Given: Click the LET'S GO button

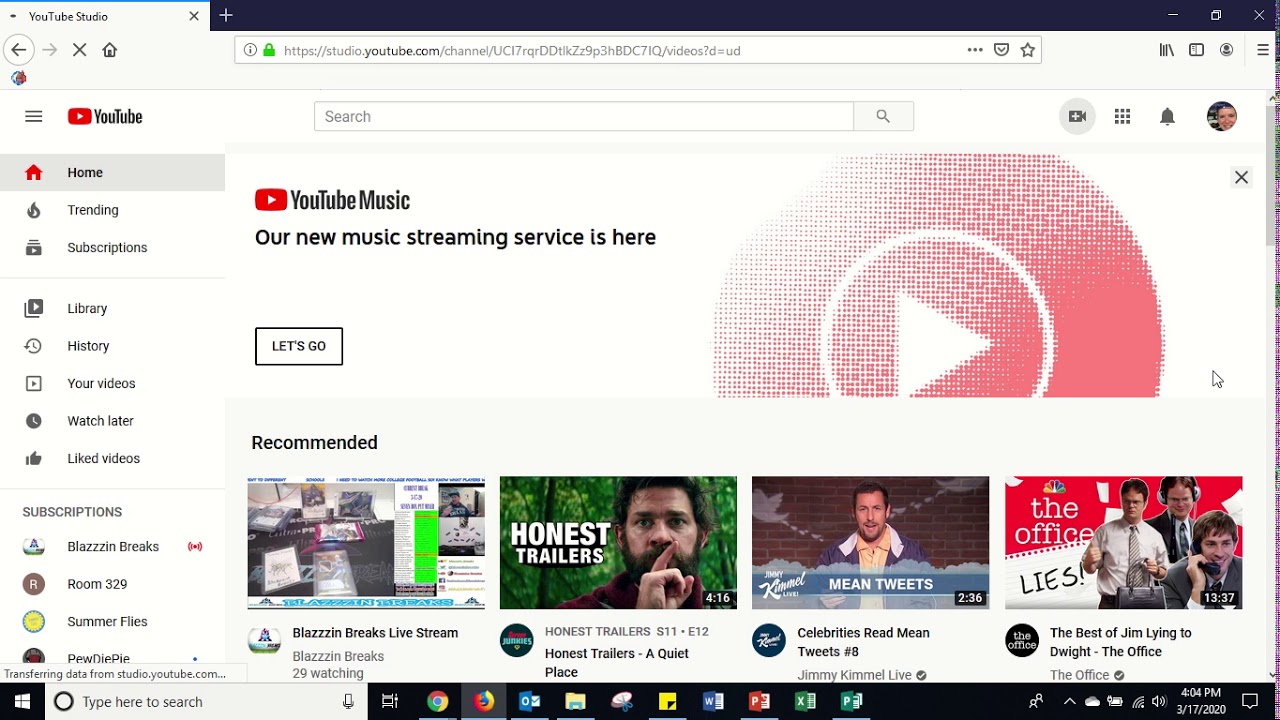Looking at the screenshot, I should pyautogui.click(x=299, y=346).
